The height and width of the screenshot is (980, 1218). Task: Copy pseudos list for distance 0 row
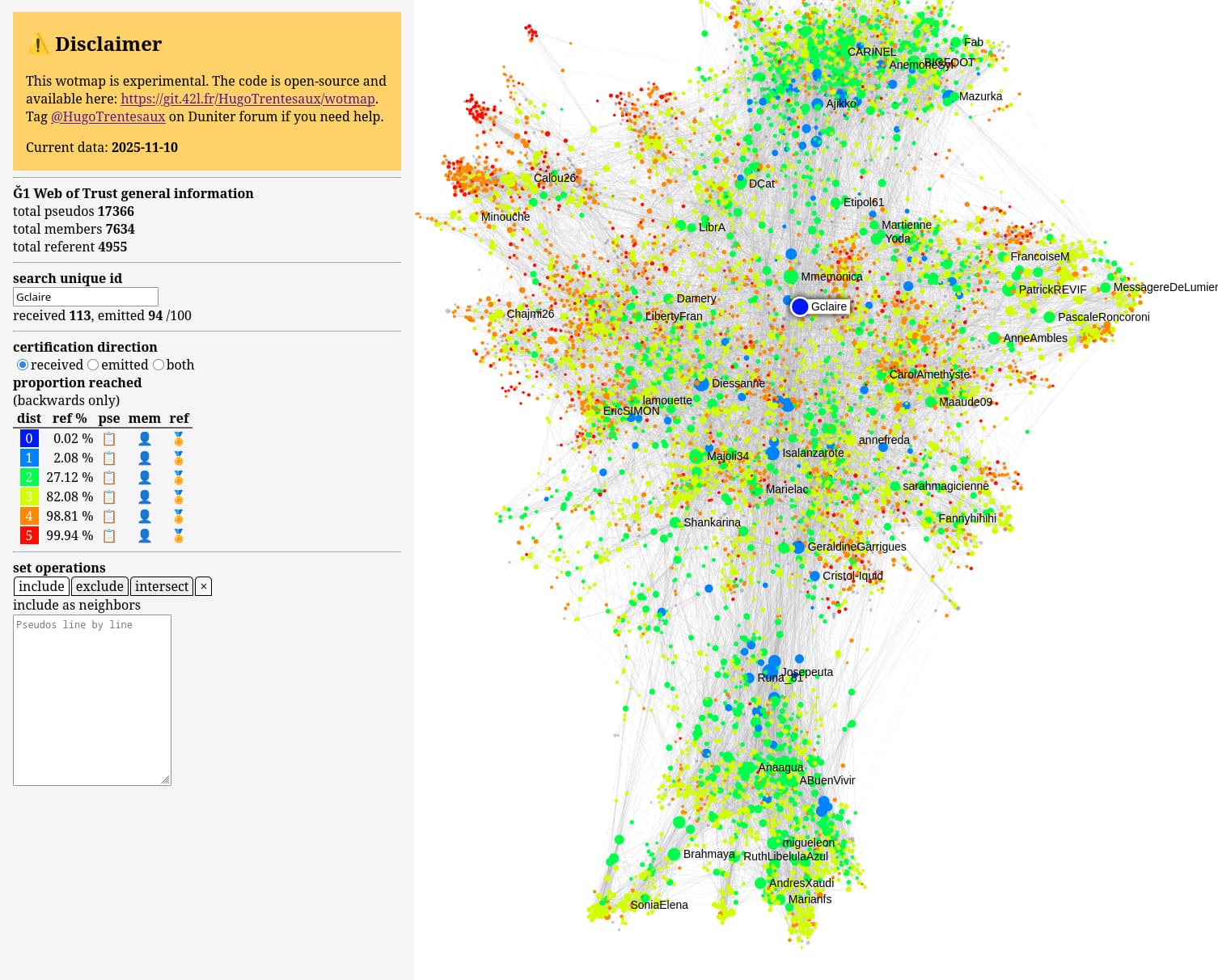tap(109, 439)
